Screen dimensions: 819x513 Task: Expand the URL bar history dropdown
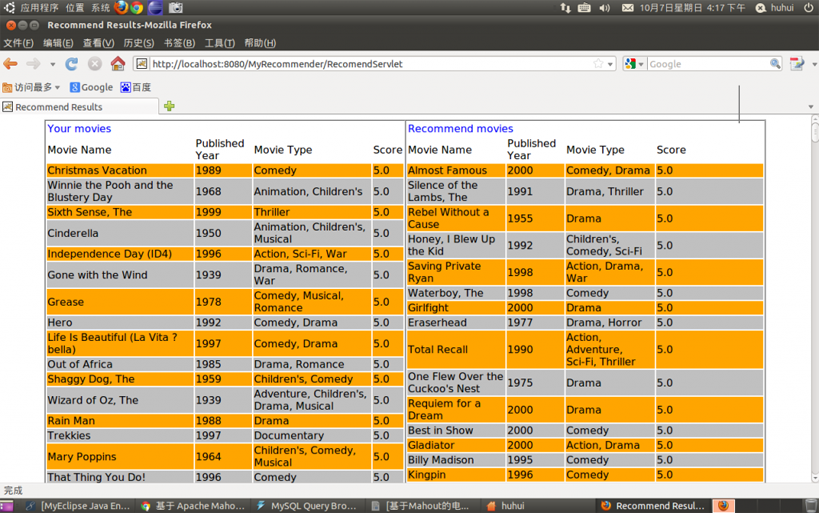(x=610, y=64)
